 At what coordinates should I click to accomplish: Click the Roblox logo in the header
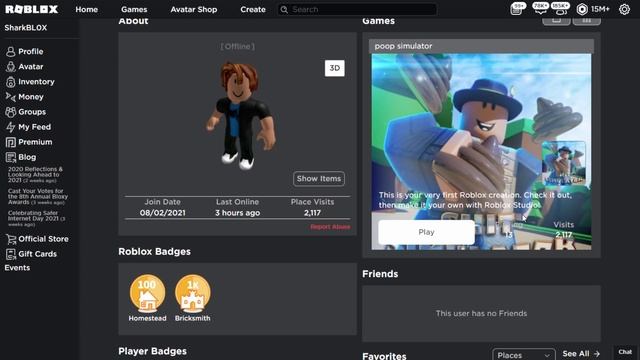coord(31,9)
